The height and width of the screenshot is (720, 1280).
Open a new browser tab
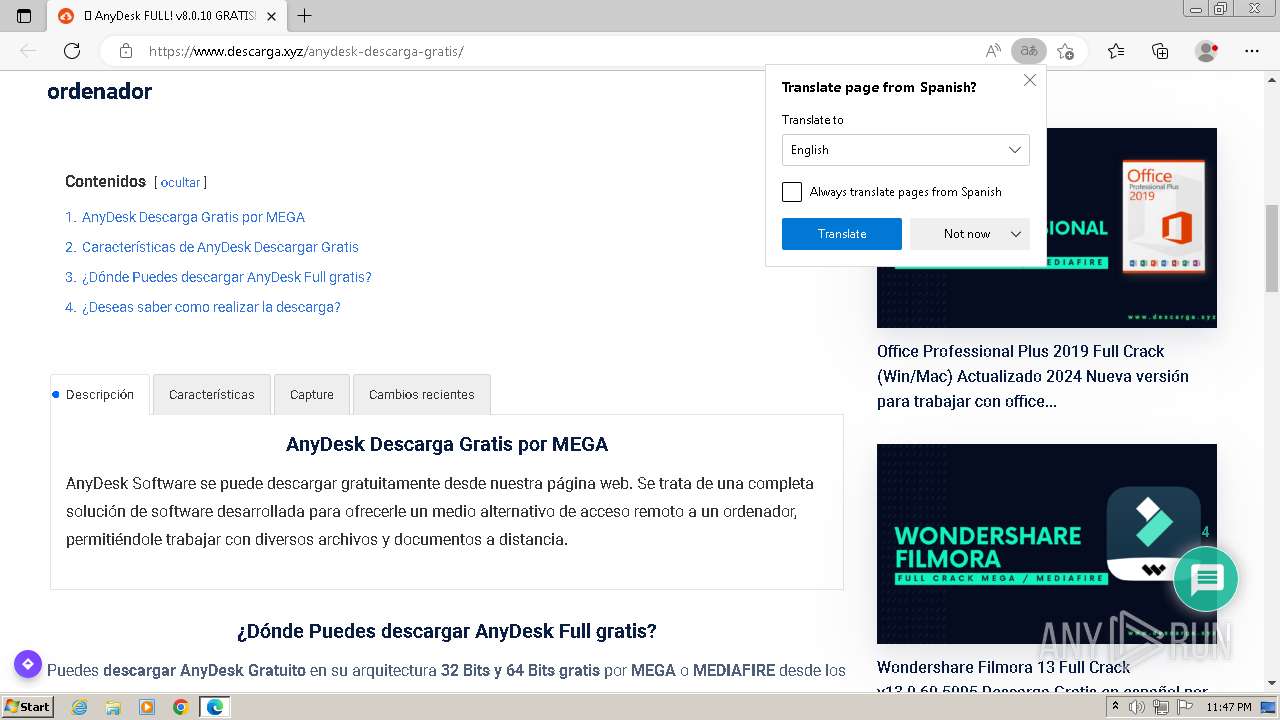305,15
